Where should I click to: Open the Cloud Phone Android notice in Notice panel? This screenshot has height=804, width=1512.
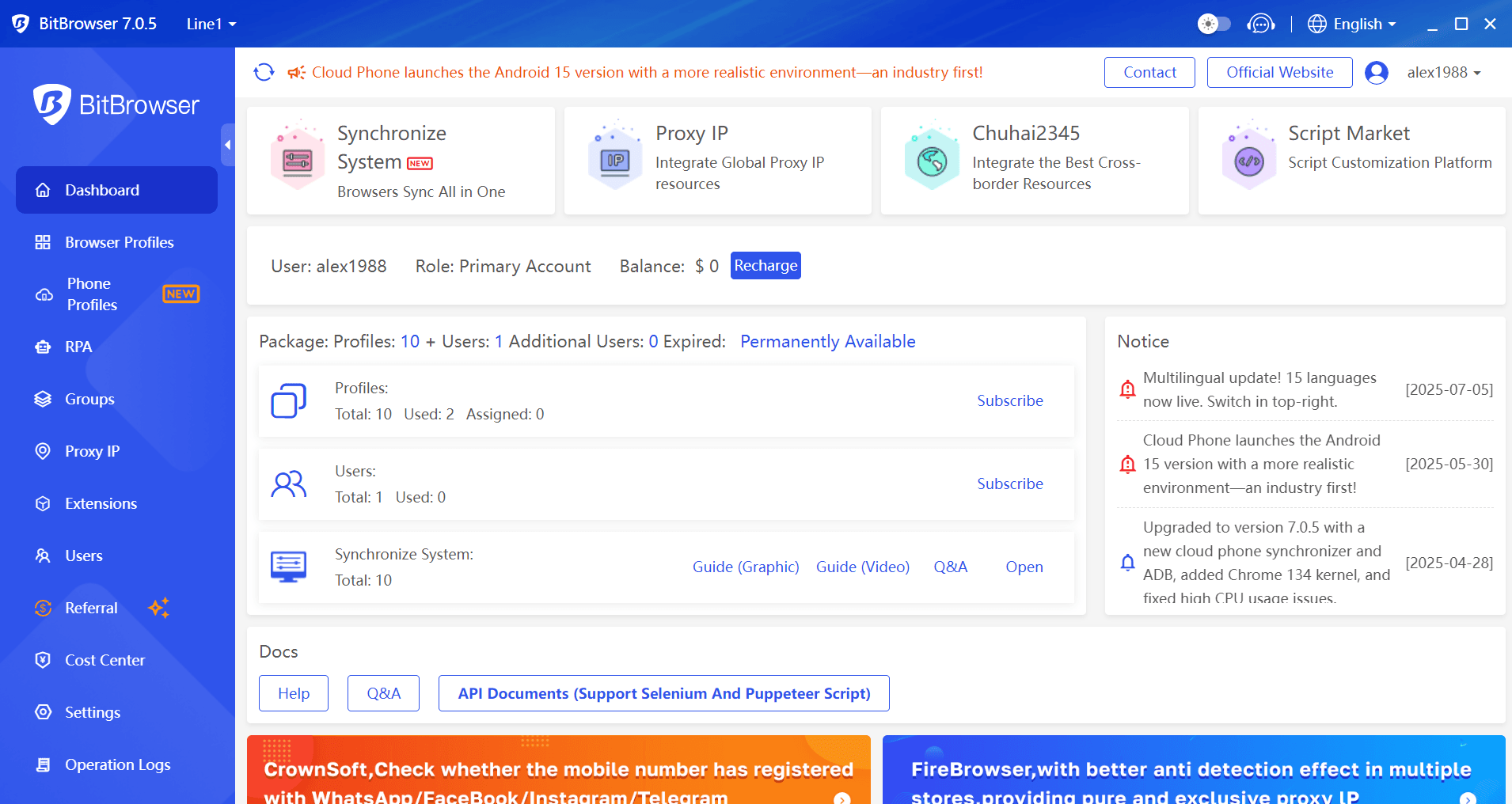(x=1261, y=464)
